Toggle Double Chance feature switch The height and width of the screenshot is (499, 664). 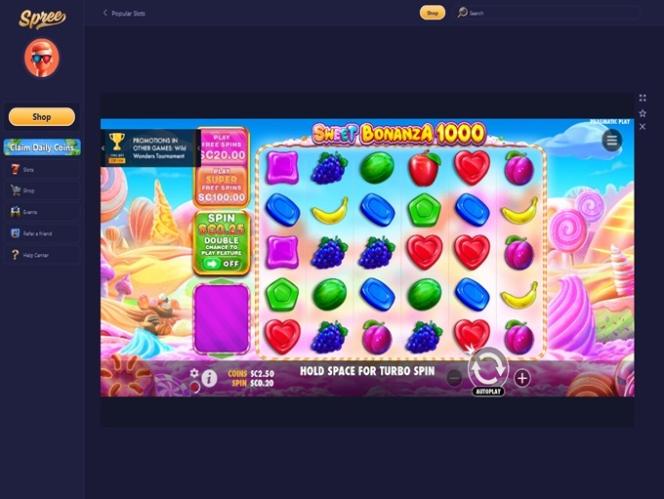point(221,263)
